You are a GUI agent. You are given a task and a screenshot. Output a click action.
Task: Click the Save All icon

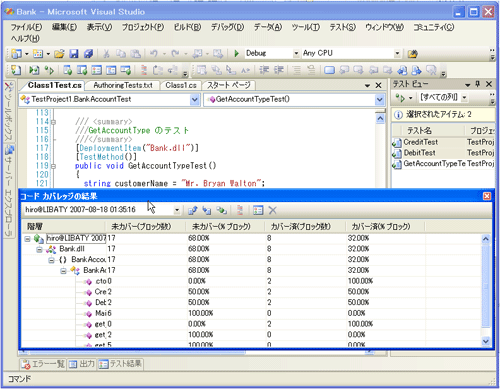coord(88,54)
